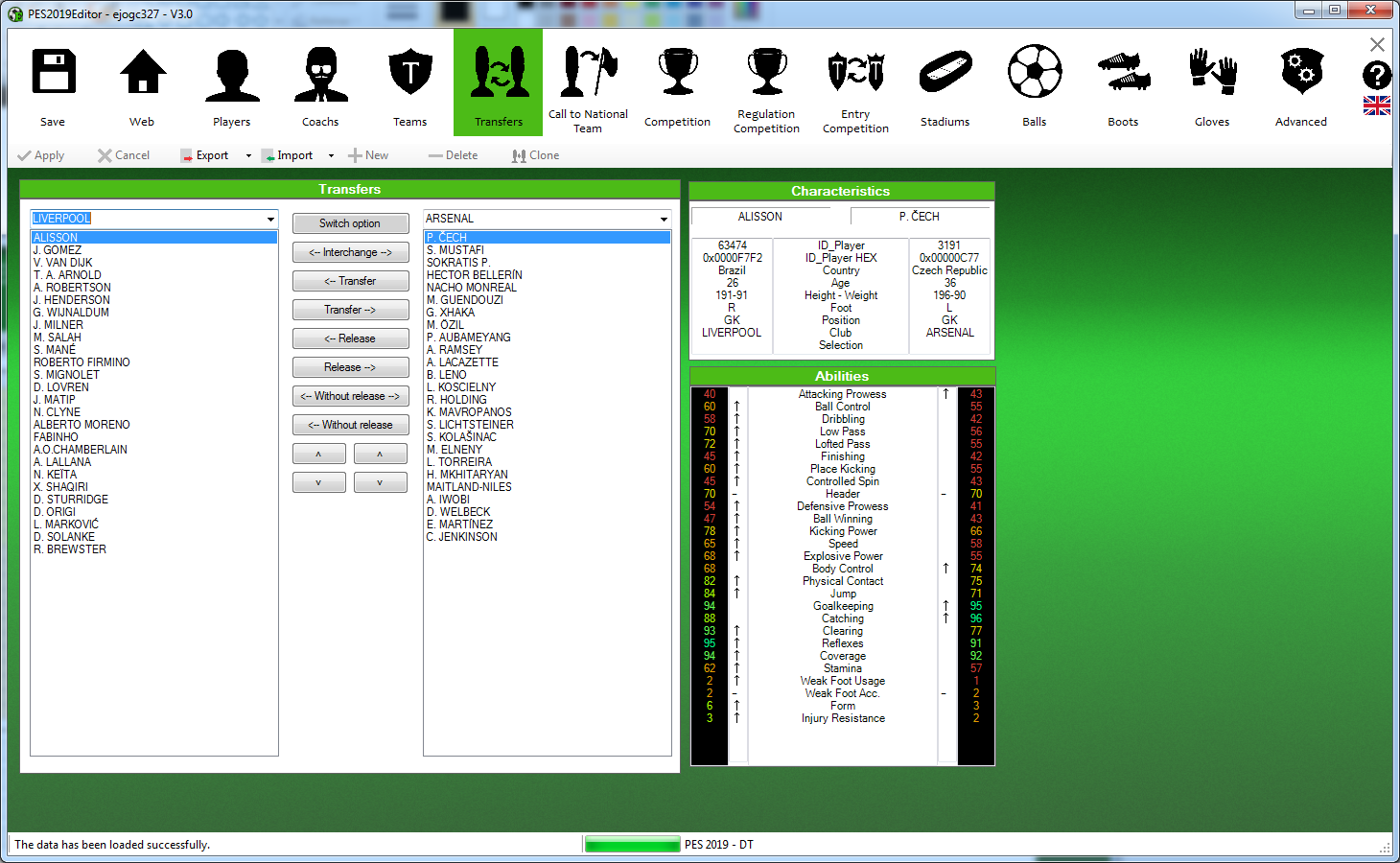Click the UK flag language icon
Viewport: 1400px width, 863px height.
coord(1377,105)
